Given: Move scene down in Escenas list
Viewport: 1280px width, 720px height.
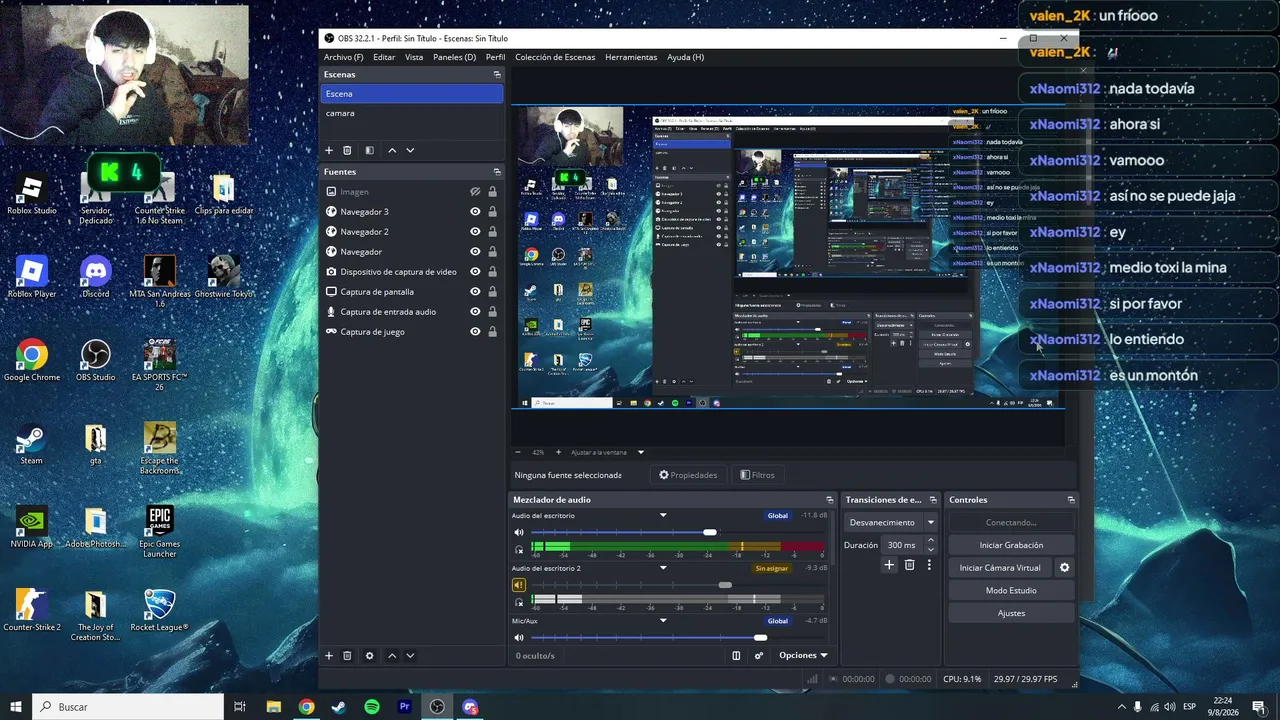Looking at the screenshot, I should tap(410, 150).
